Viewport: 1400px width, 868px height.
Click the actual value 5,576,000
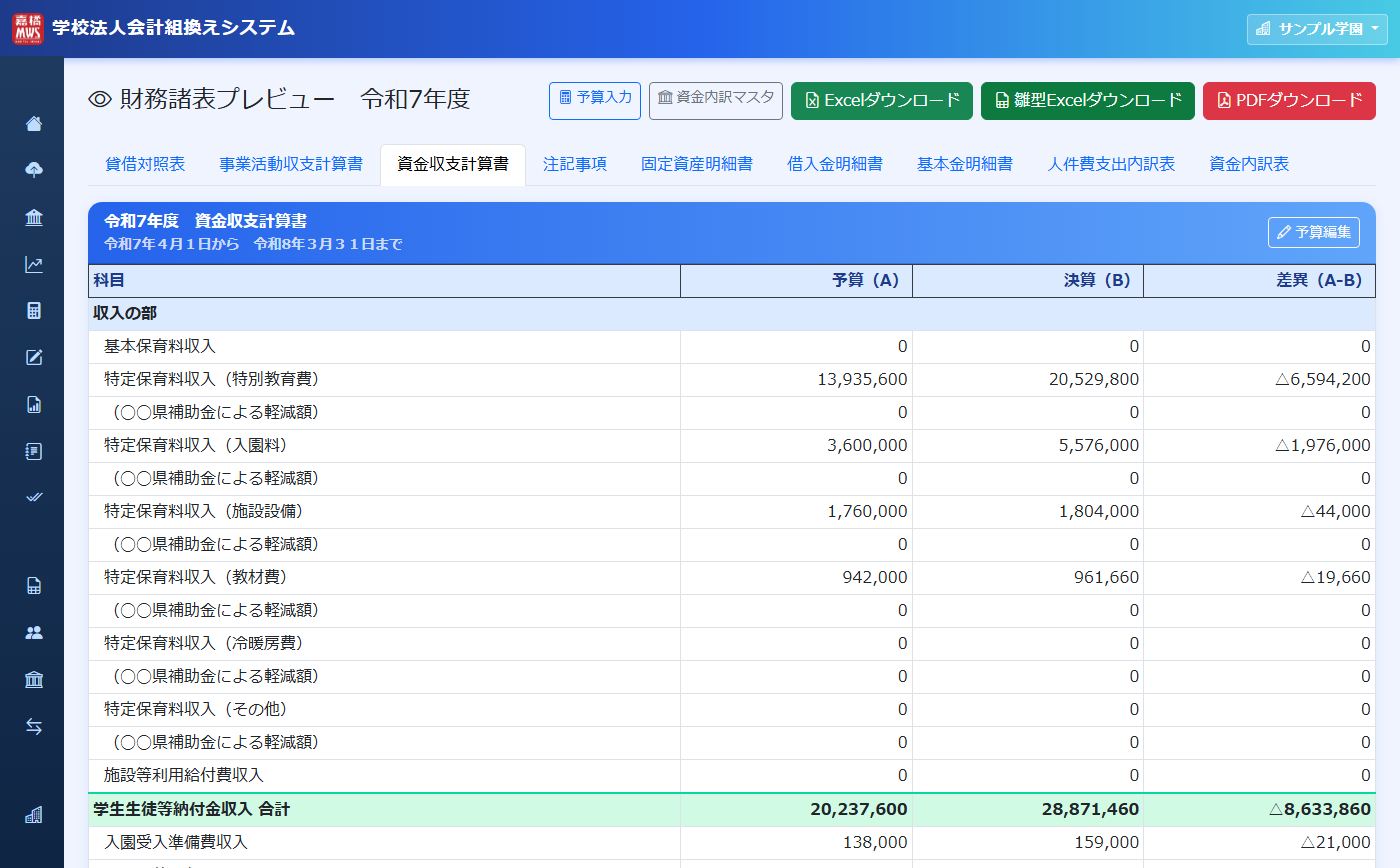tap(1098, 446)
